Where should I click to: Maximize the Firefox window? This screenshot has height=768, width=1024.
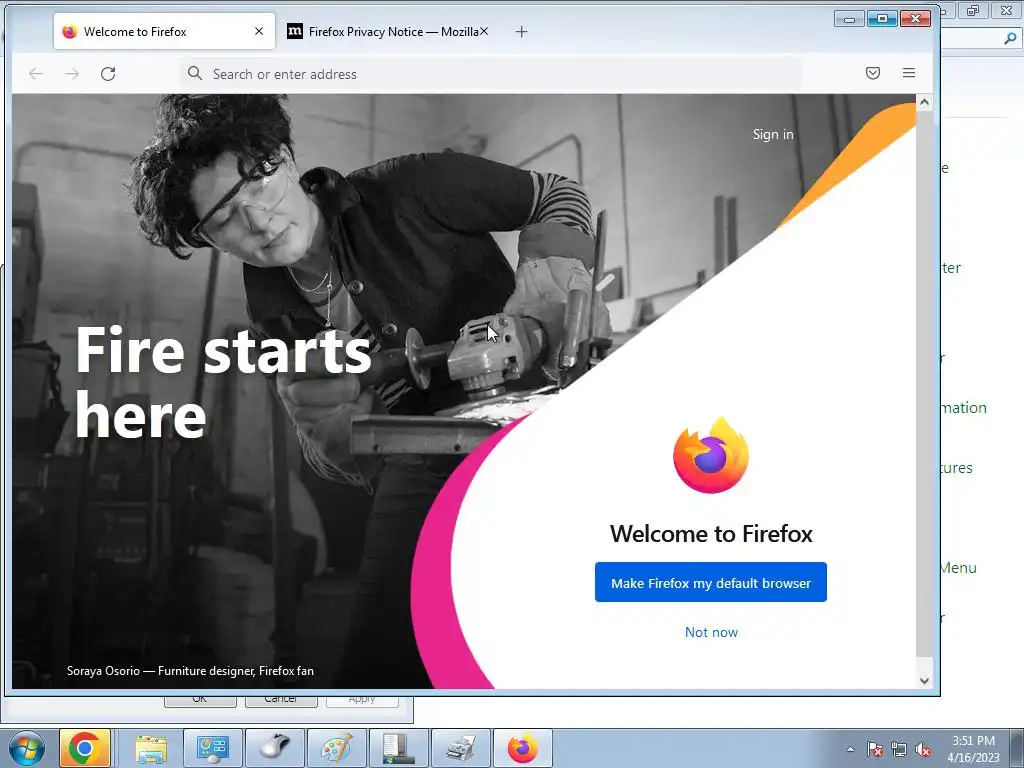click(x=882, y=19)
